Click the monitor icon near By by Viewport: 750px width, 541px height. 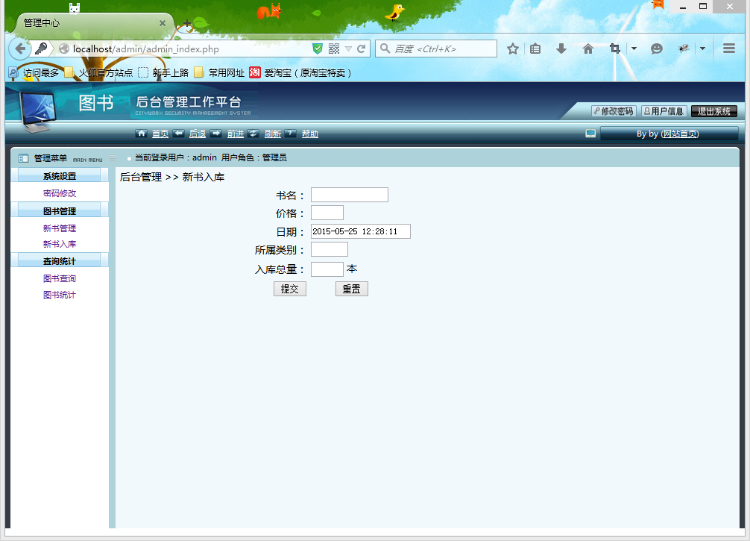tap(591, 133)
